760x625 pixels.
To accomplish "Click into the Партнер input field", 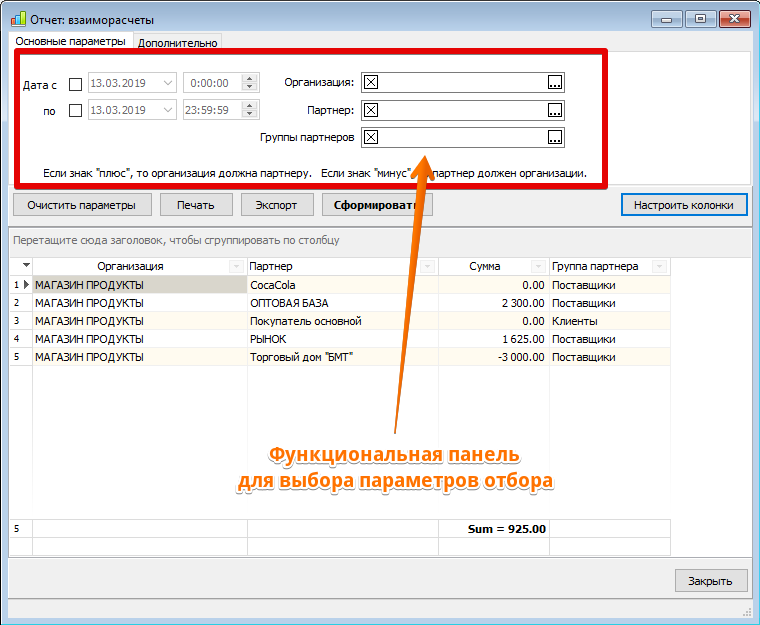I will click(462, 110).
